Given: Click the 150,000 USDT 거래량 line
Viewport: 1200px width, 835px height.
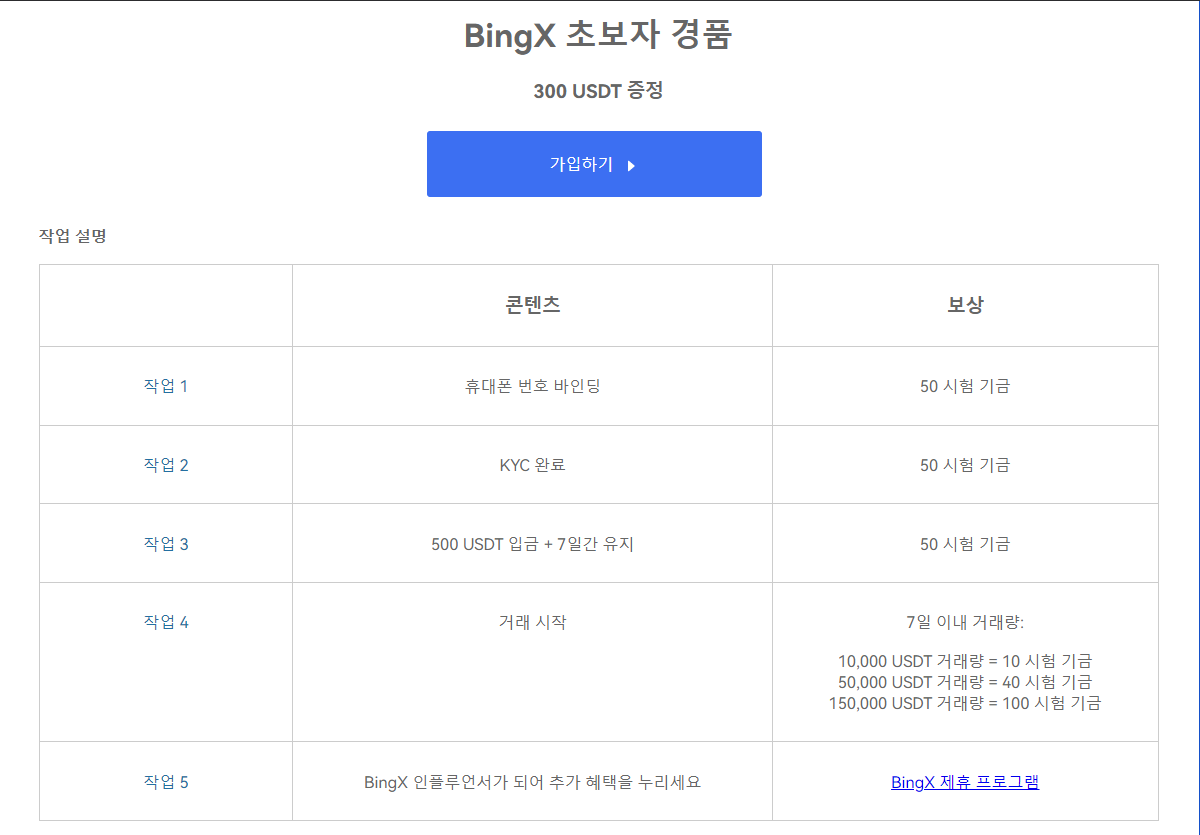Looking at the screenshot, I should point(965,703).
